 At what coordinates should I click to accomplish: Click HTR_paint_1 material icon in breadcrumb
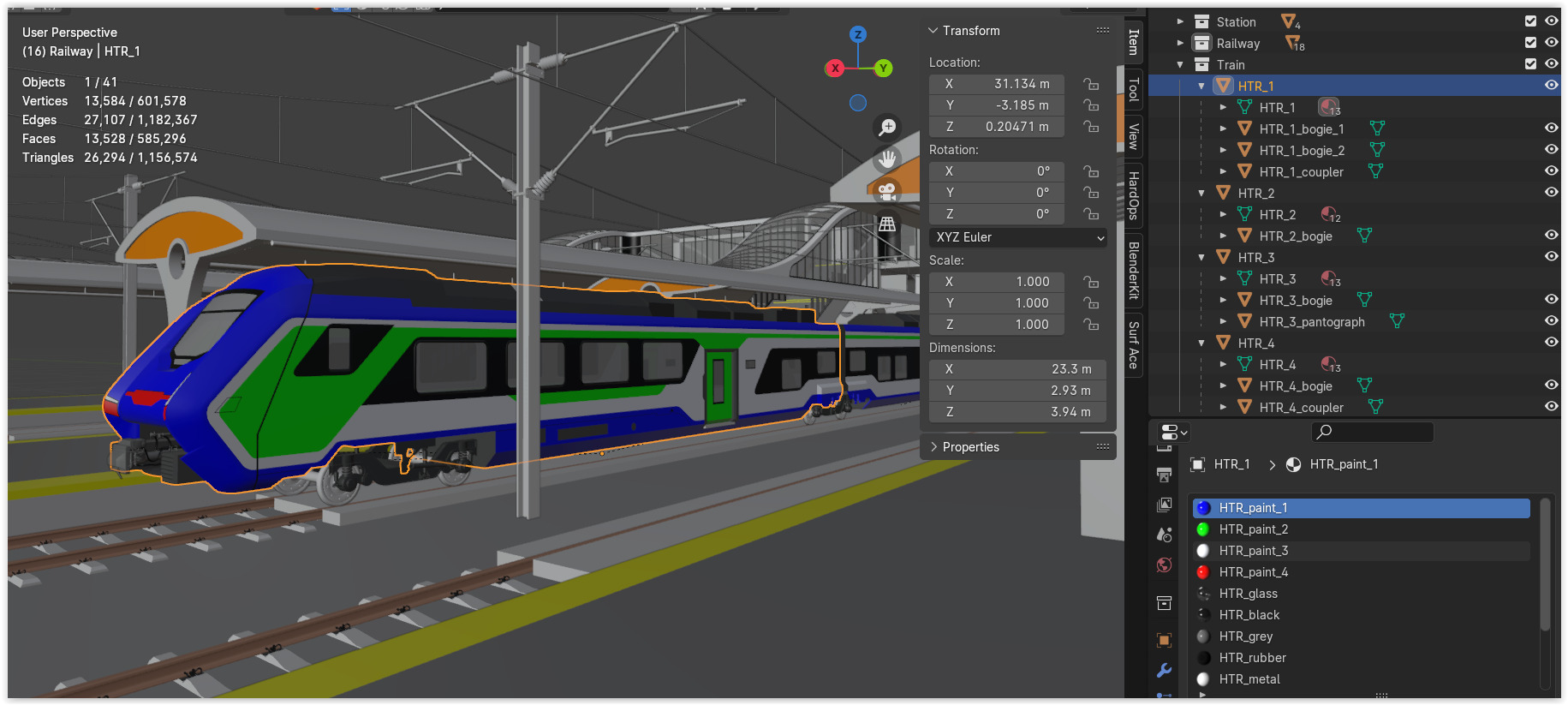[x=1293, y=464]
